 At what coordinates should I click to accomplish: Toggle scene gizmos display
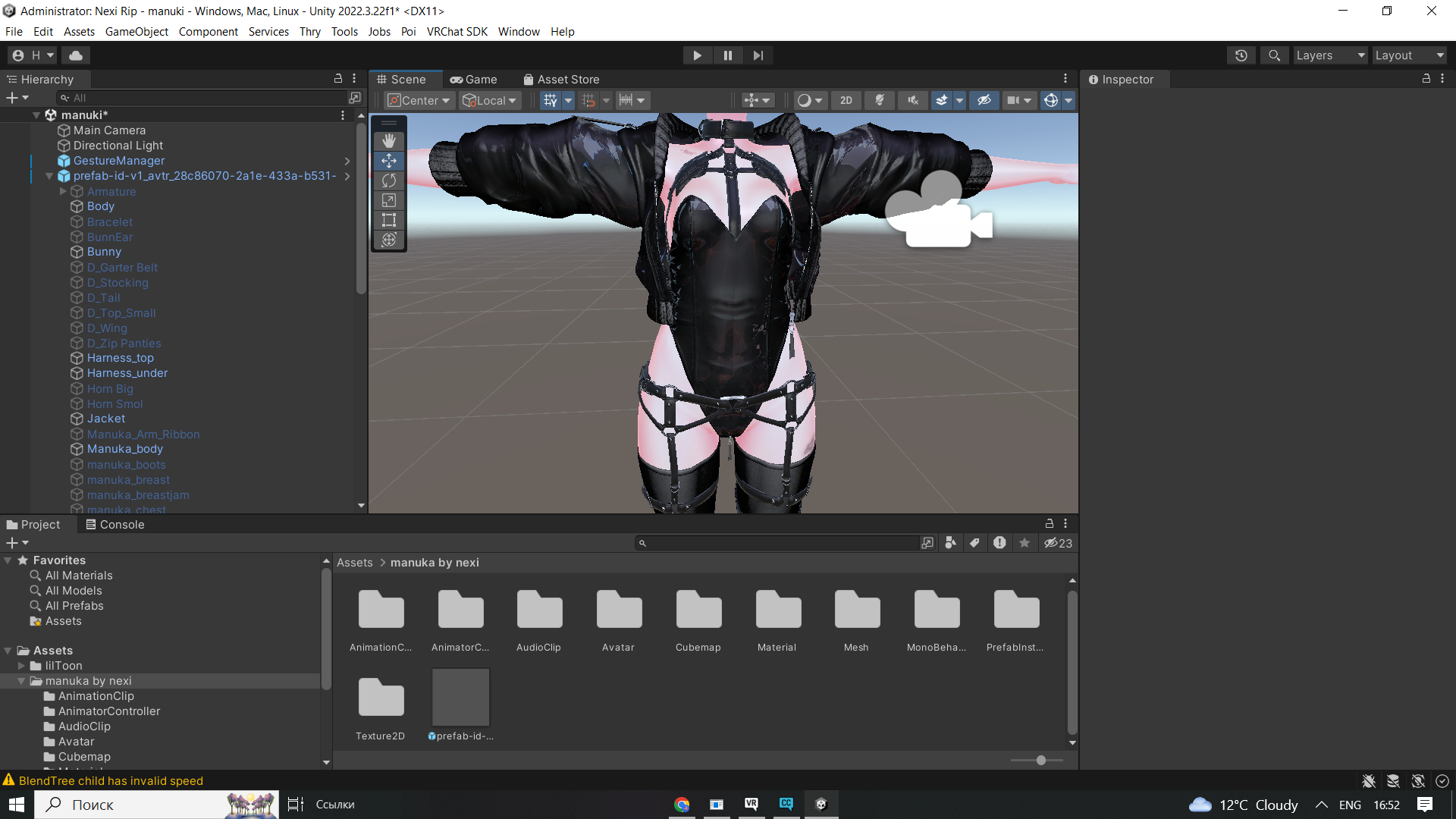click(1051, 100)
